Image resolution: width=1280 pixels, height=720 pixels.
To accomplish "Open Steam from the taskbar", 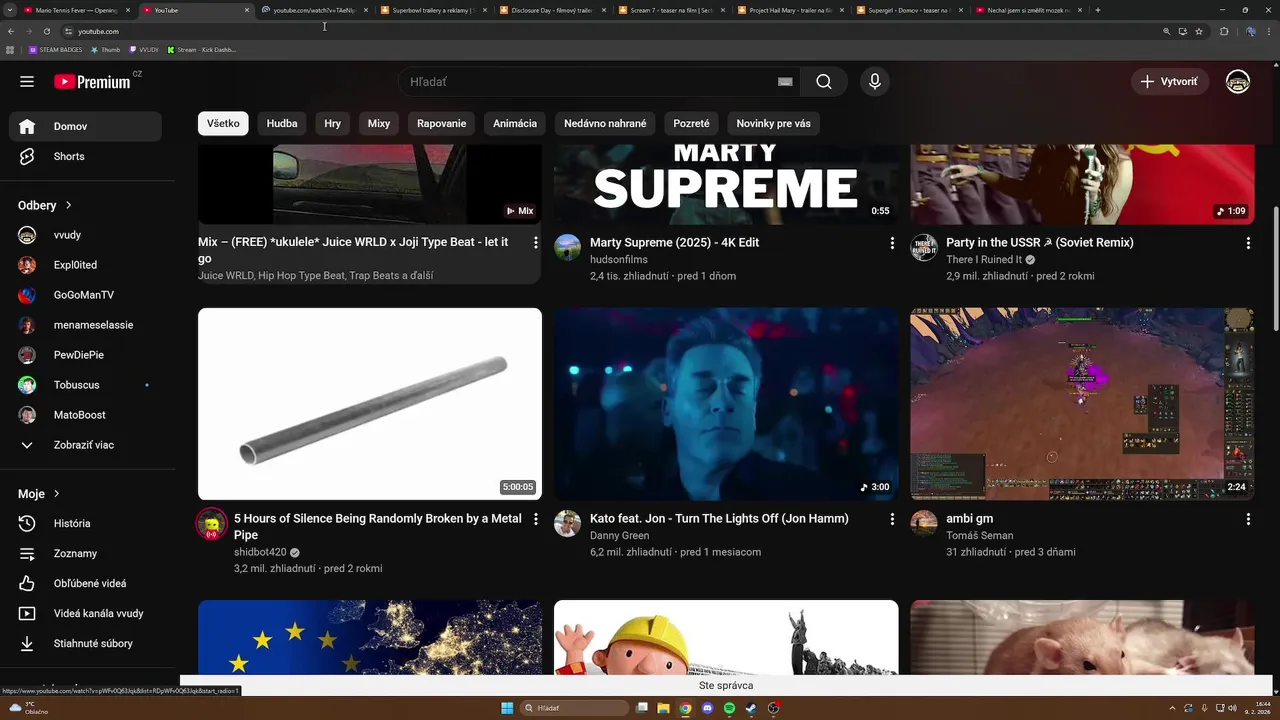I will [x=751, y=708].
